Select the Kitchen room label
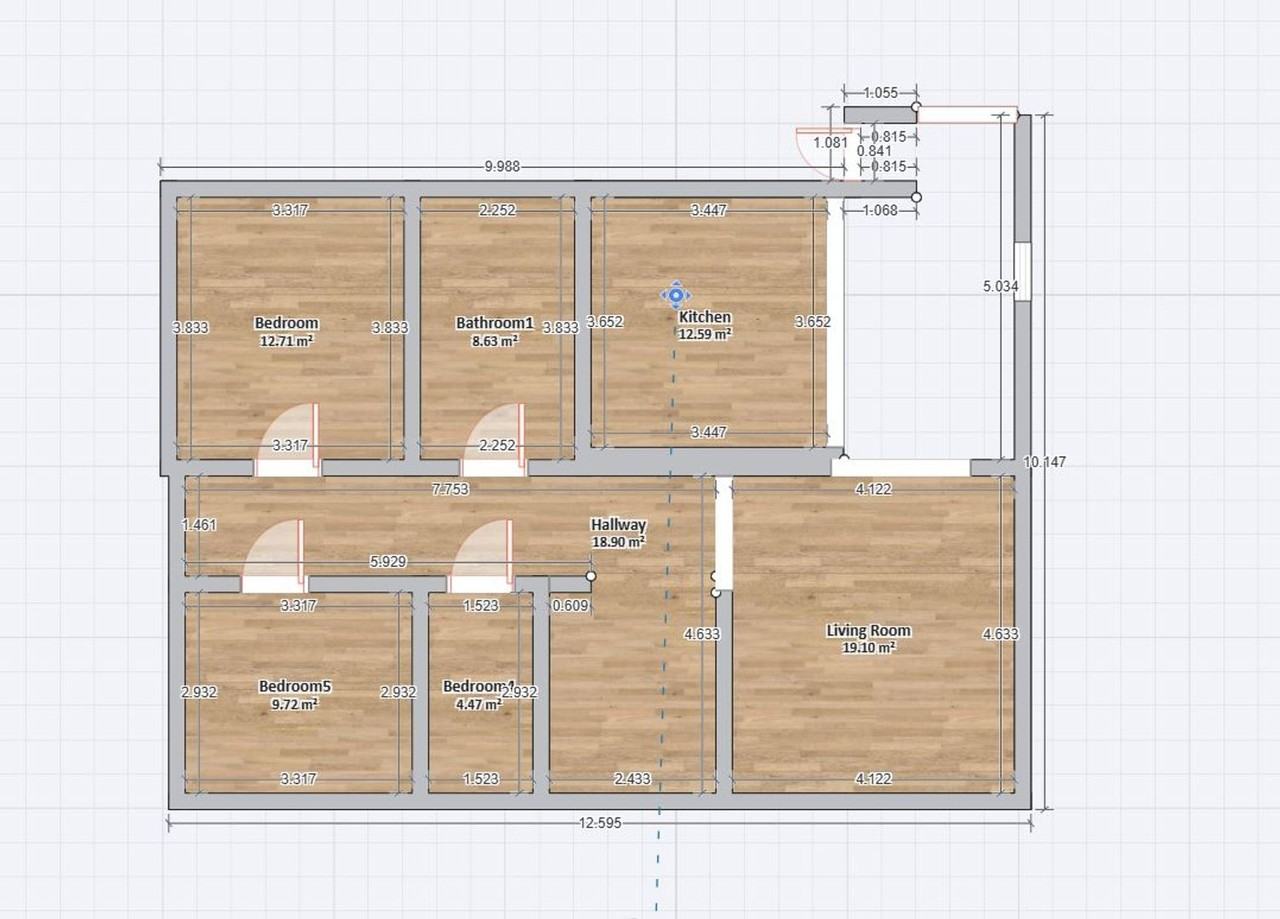 coord(705,317)
